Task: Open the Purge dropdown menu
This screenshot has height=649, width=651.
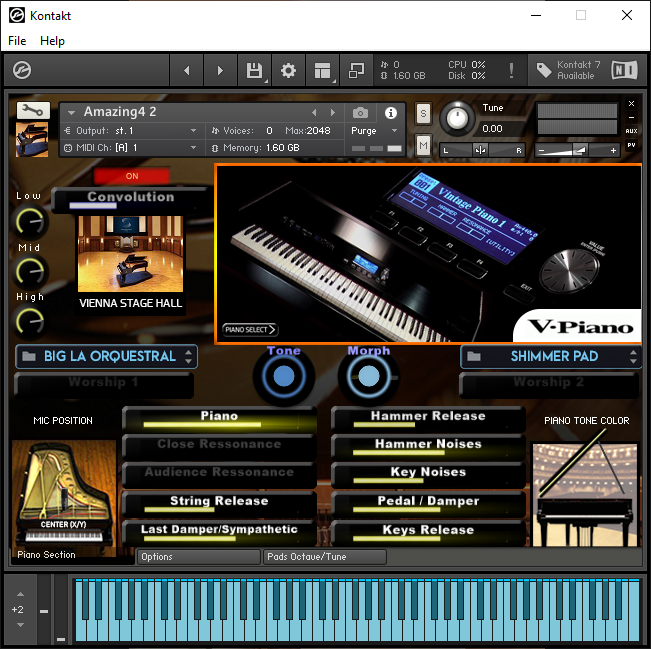Action: 374,131
